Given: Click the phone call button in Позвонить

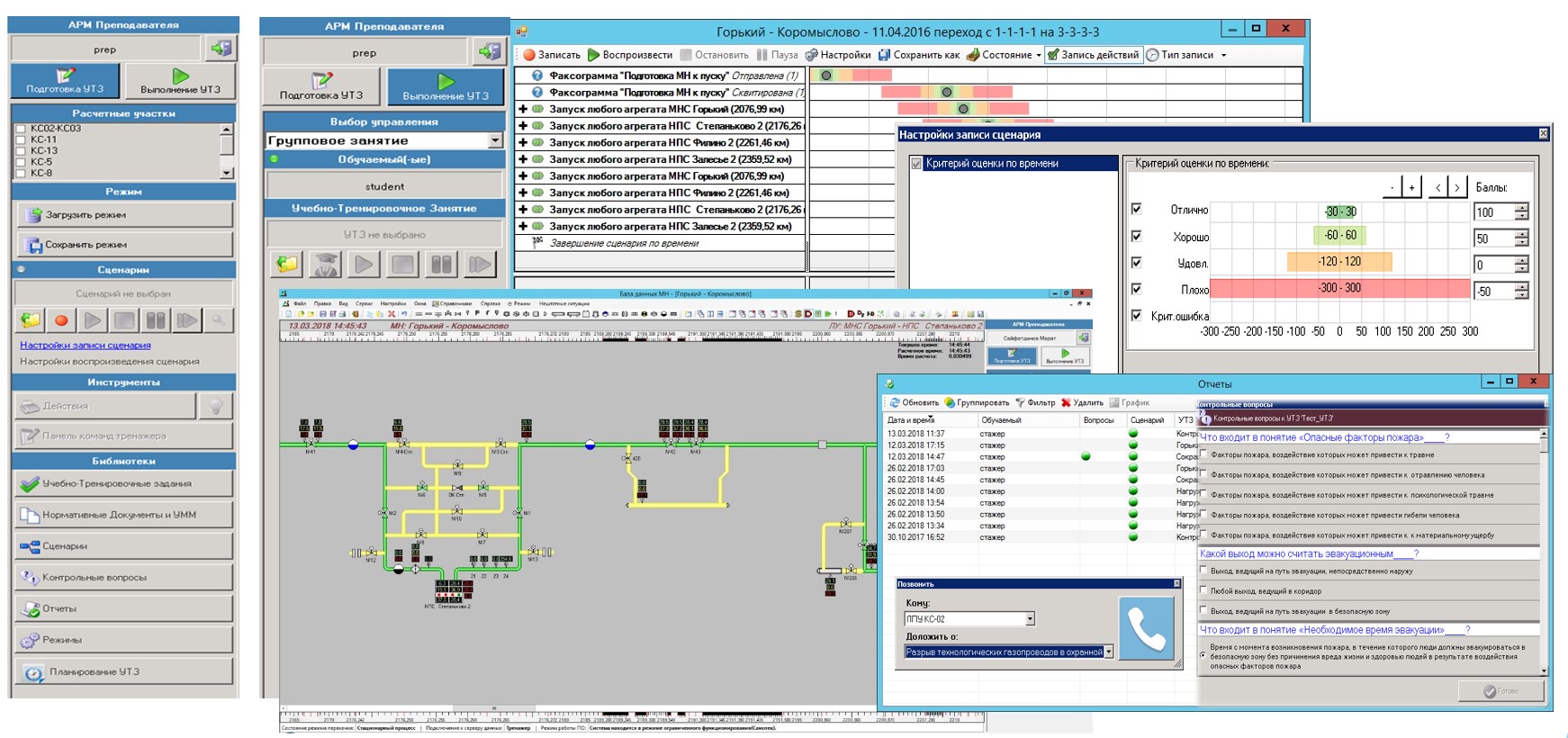Looking at the screenshot, I should (1146, 630).
